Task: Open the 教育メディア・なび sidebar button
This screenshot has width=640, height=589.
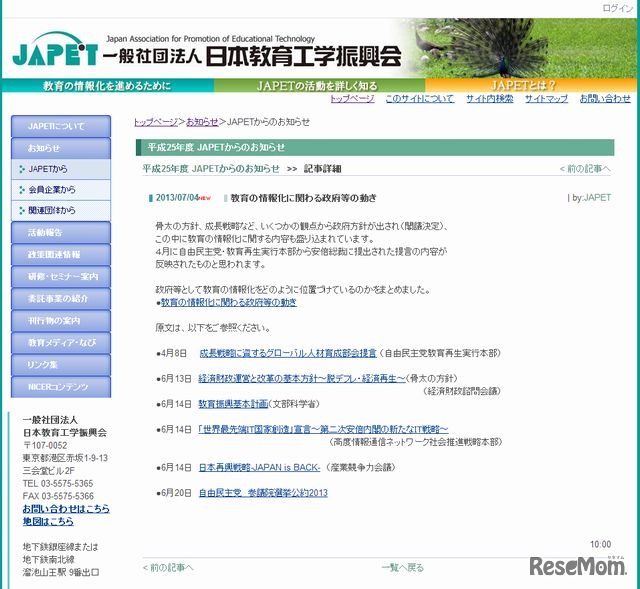Action: (61, 343)
